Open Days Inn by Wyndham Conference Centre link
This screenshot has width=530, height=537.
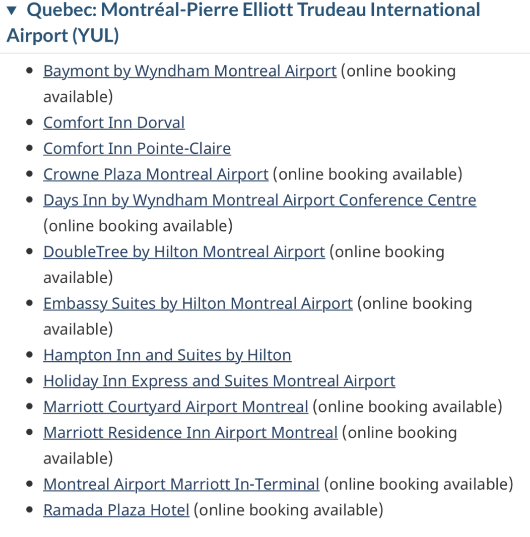click(x=260, y=200)
